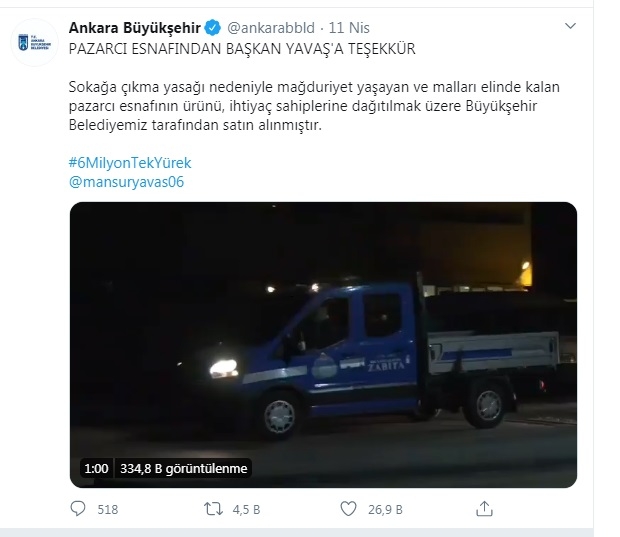Visit the @mansuryavas06 mention
620x537 pixels.
(126, 182)
